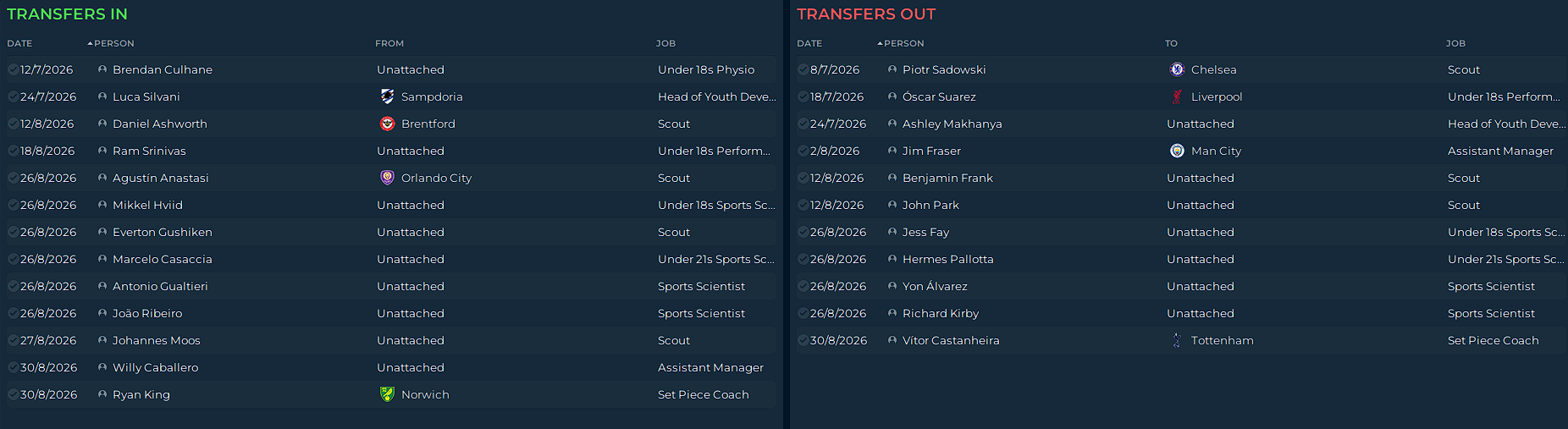Click the Tottenham club badge
This screenshot has width=1568, height=429.
[x=1177, y=340]
